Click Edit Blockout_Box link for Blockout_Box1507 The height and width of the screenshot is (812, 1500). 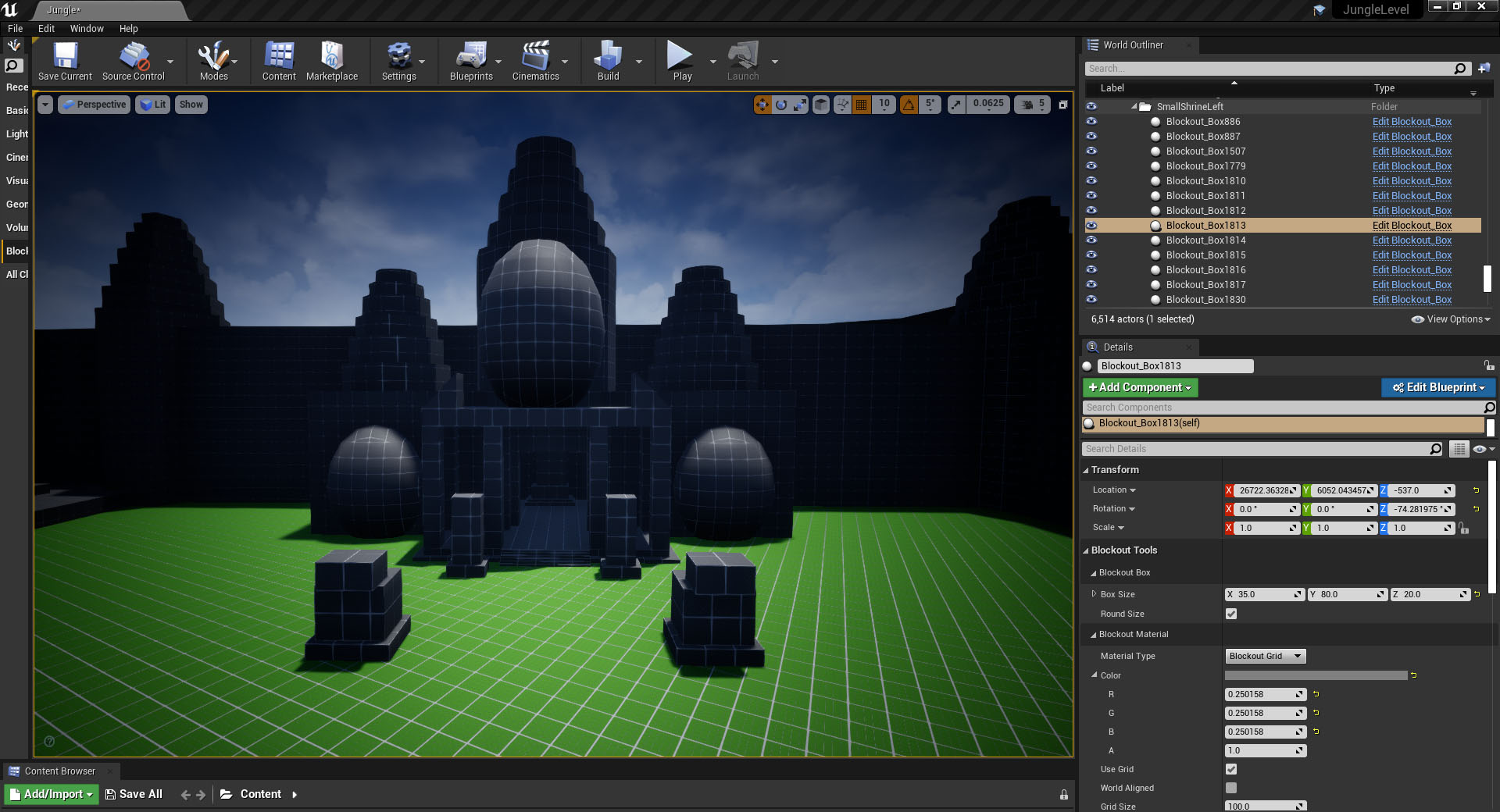coord(1412,151)
